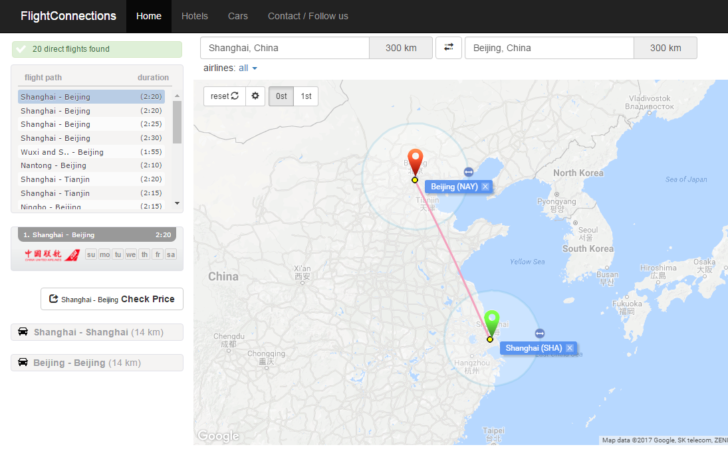Toggle the th day box
The width and height of the screenshot is (728, 459).
coord(144,254)
